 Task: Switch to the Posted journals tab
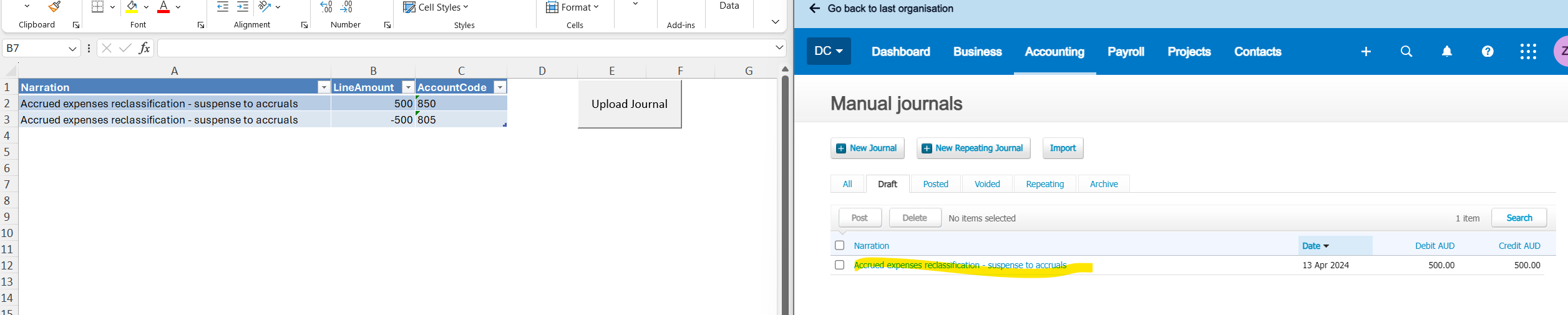tap(935, 184)
